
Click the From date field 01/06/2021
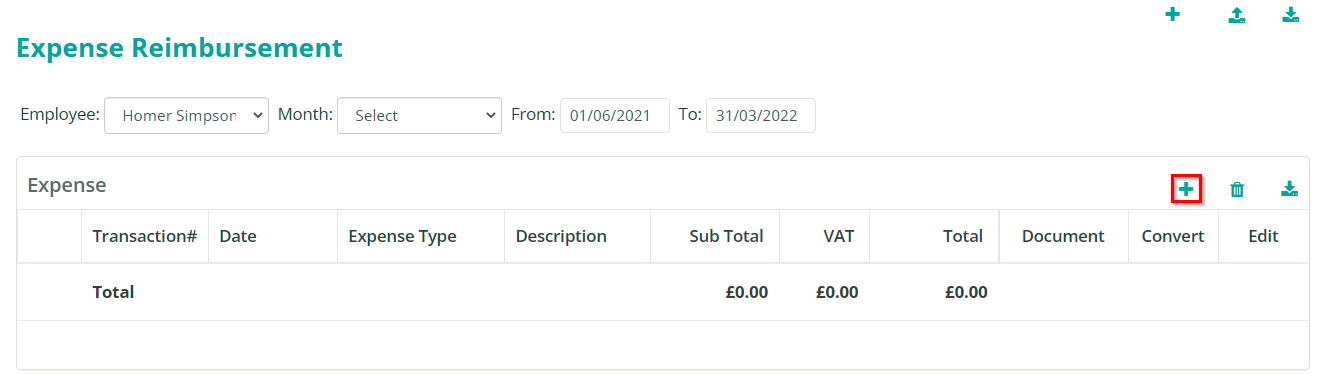pyautogui.click(x=615, y=115)
